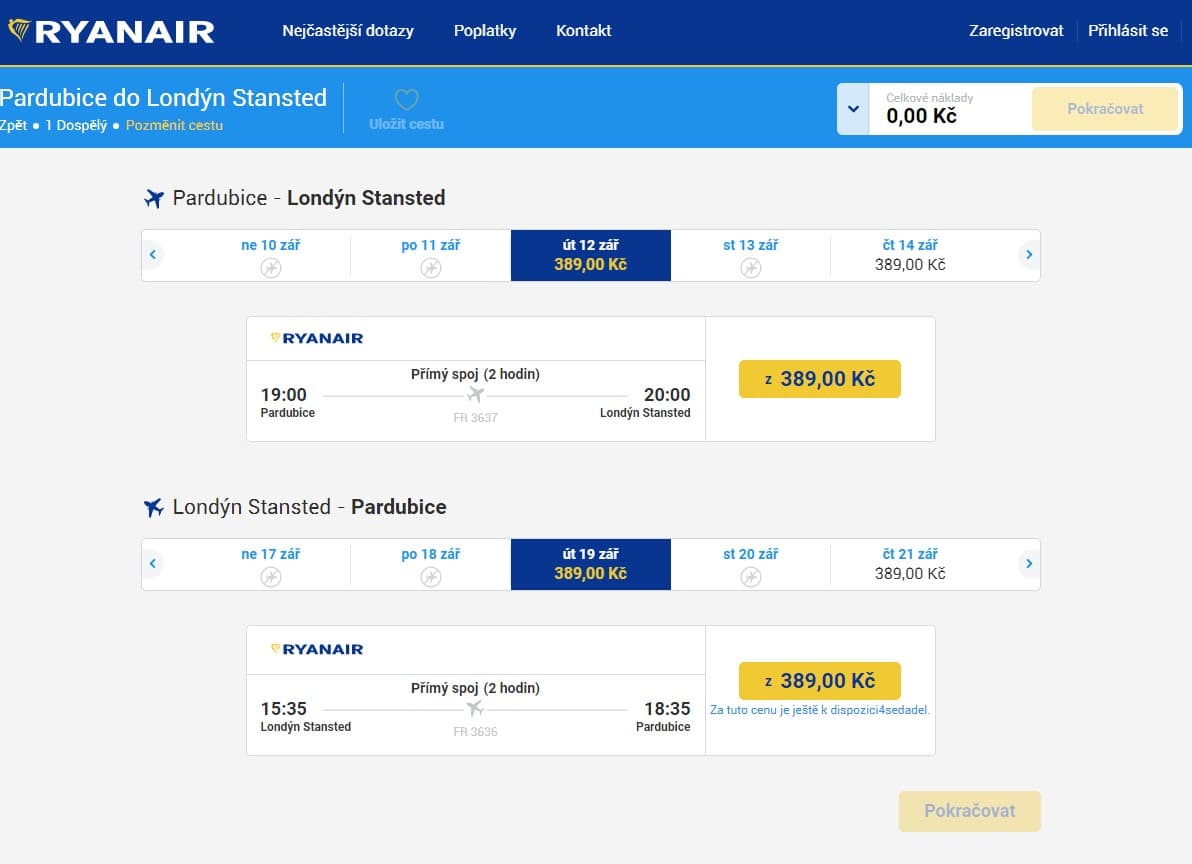Click the return Londýn Stansted–Pardubice airplane icon
Screen dimensions: 1192x864
(154, 508)
